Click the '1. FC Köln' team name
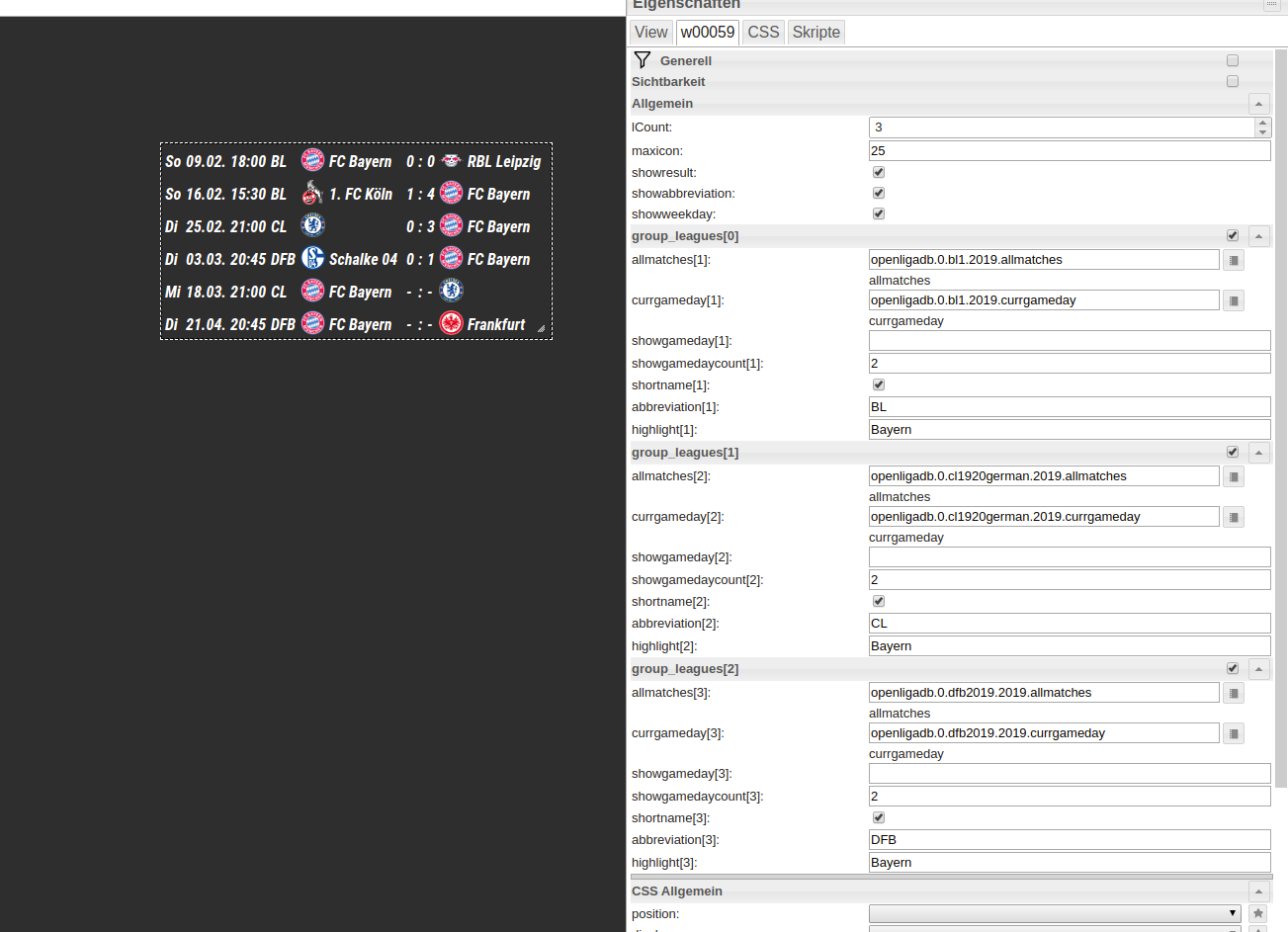Viewport: 1288px width, 932px height. (x=361, y=194)
